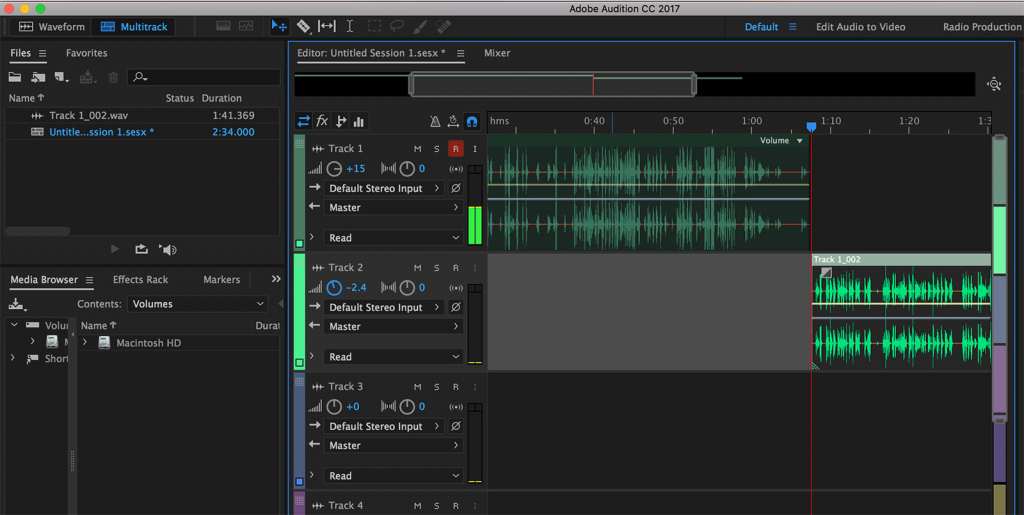Select the Razor tool in toolbar
1024x515 pixels.
(304, 27)
